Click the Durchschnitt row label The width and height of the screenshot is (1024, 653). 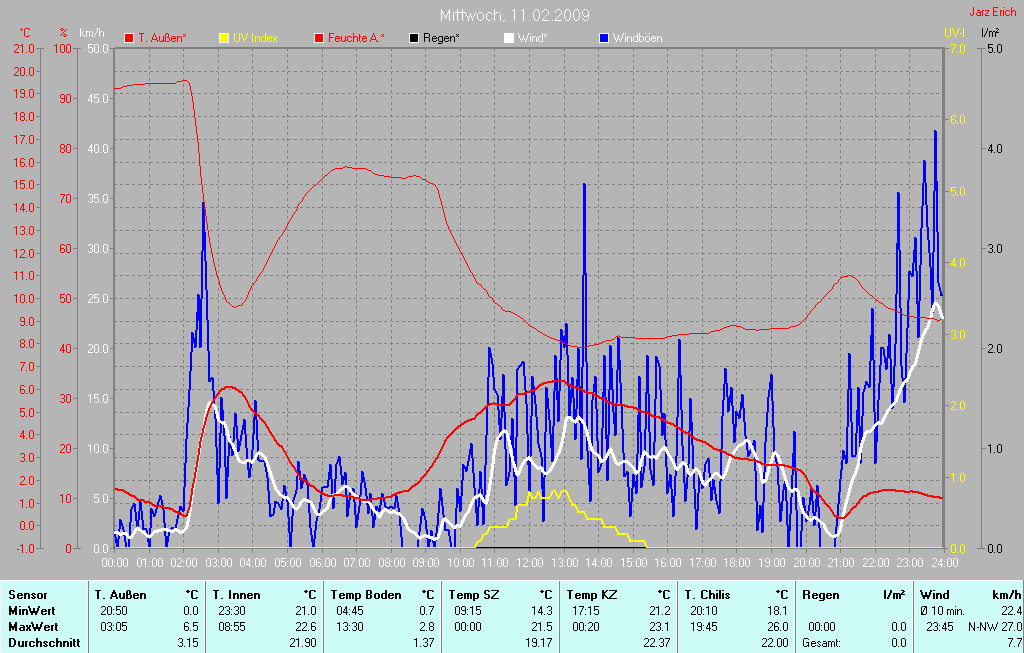point(44,642)
